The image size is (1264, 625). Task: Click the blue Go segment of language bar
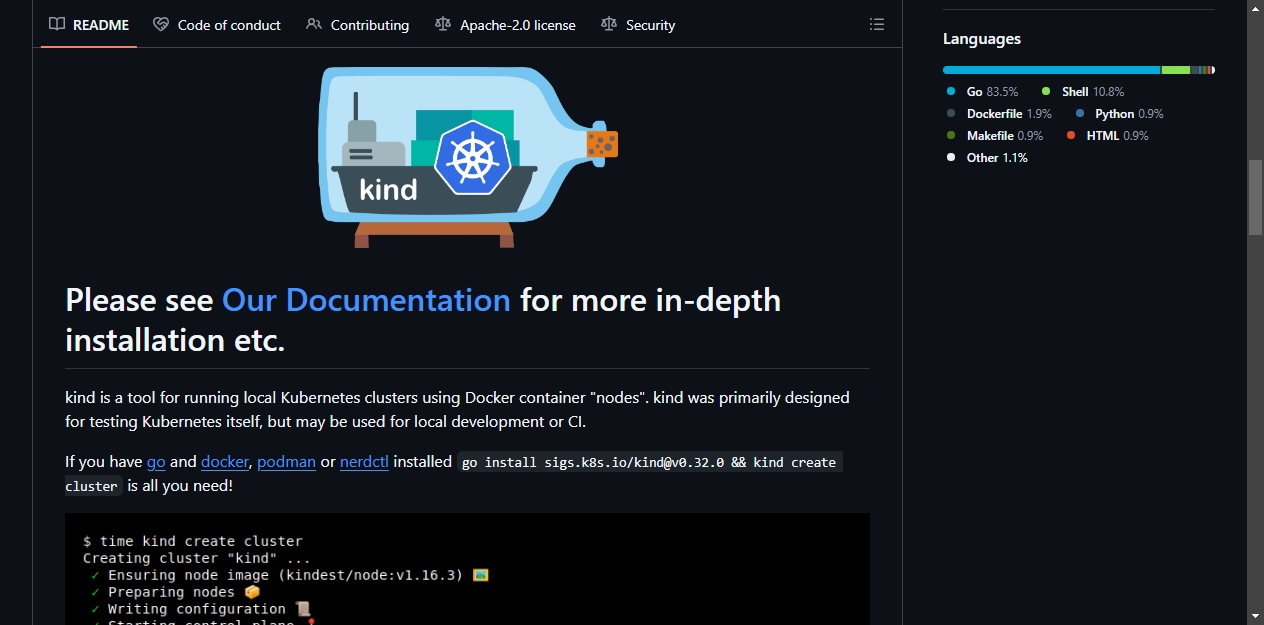[x=1051, y=70]
